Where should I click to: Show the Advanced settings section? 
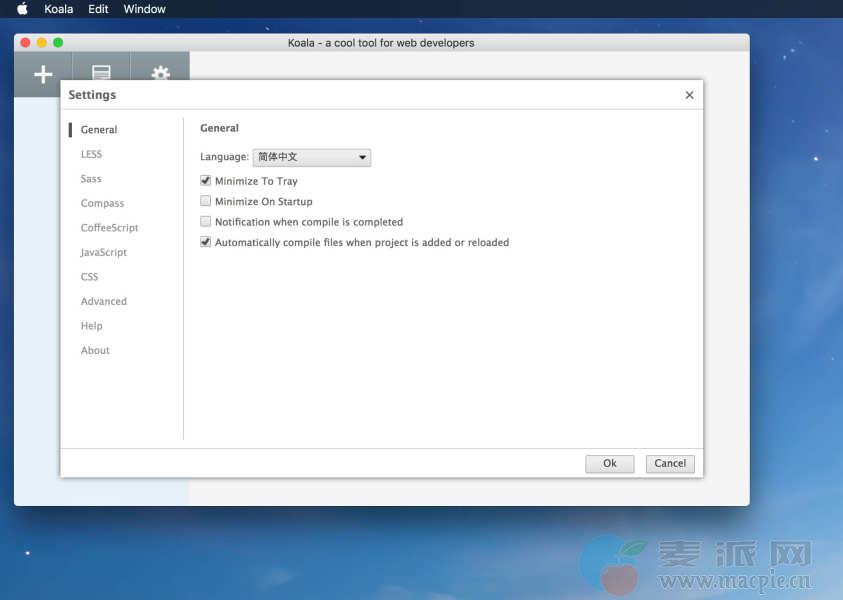click(103, 301)
